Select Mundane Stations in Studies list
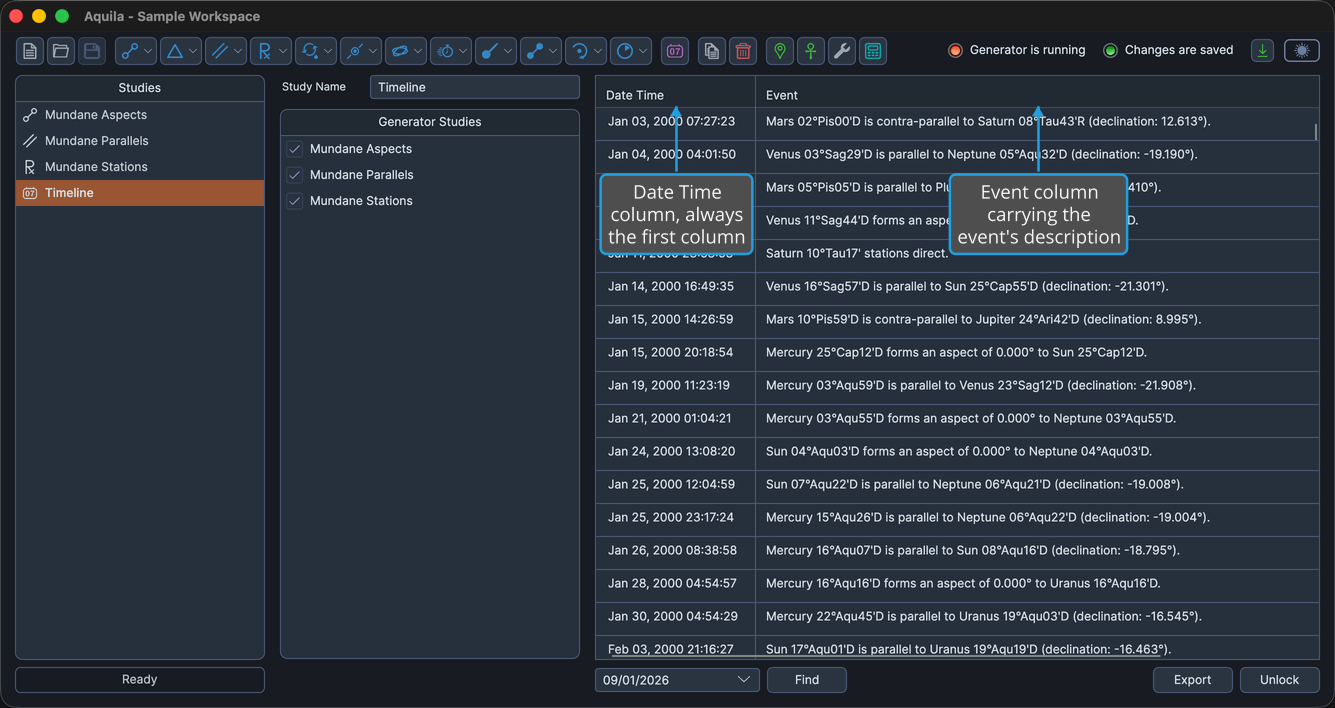 [x=140, y=167]
